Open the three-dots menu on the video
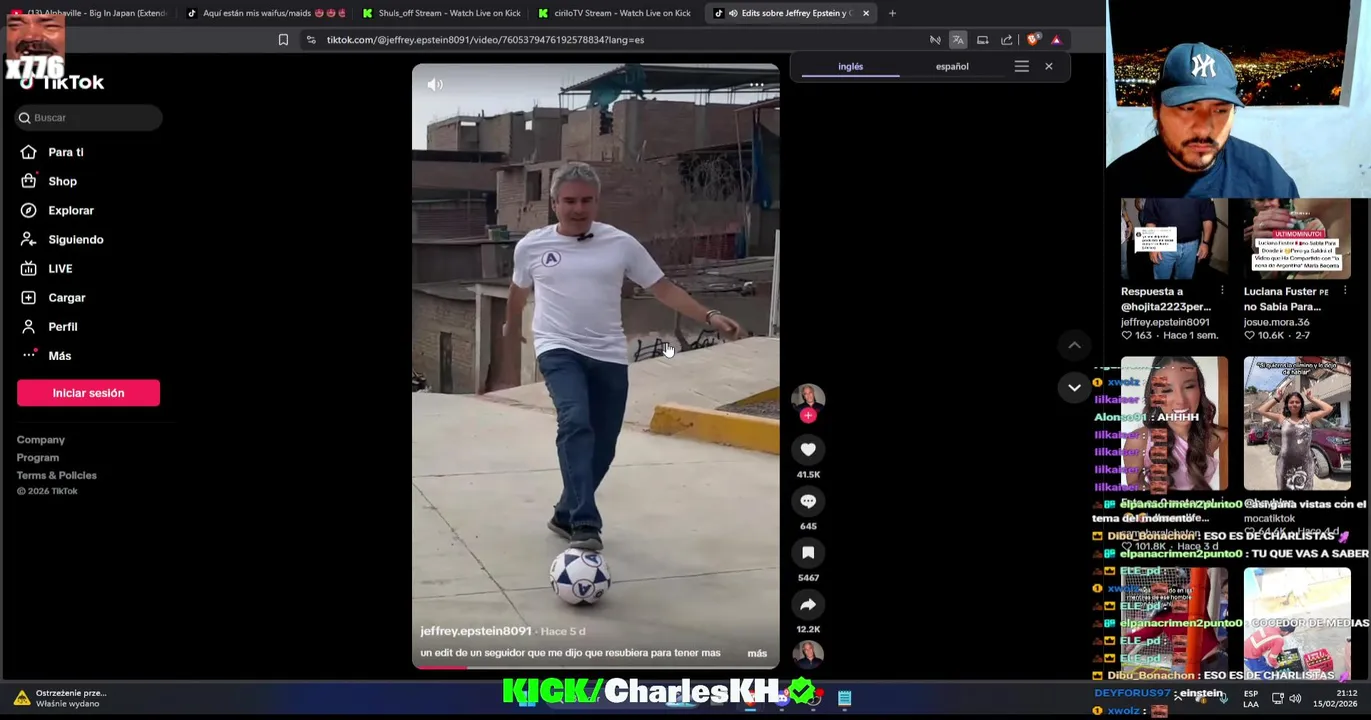The image size is (1371, 720). pos(757,85)
